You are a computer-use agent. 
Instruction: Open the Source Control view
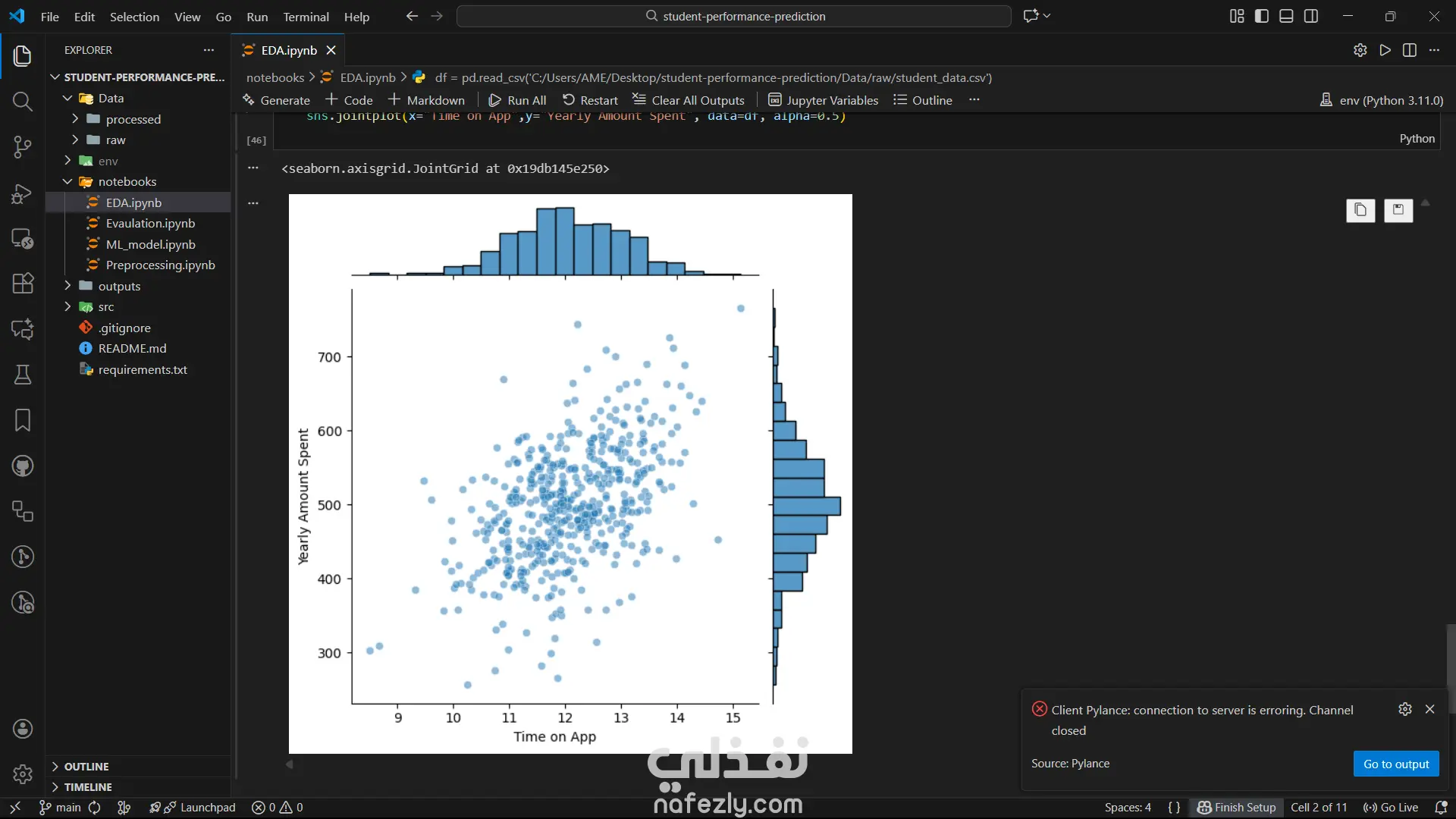click(x=23, y=147)
